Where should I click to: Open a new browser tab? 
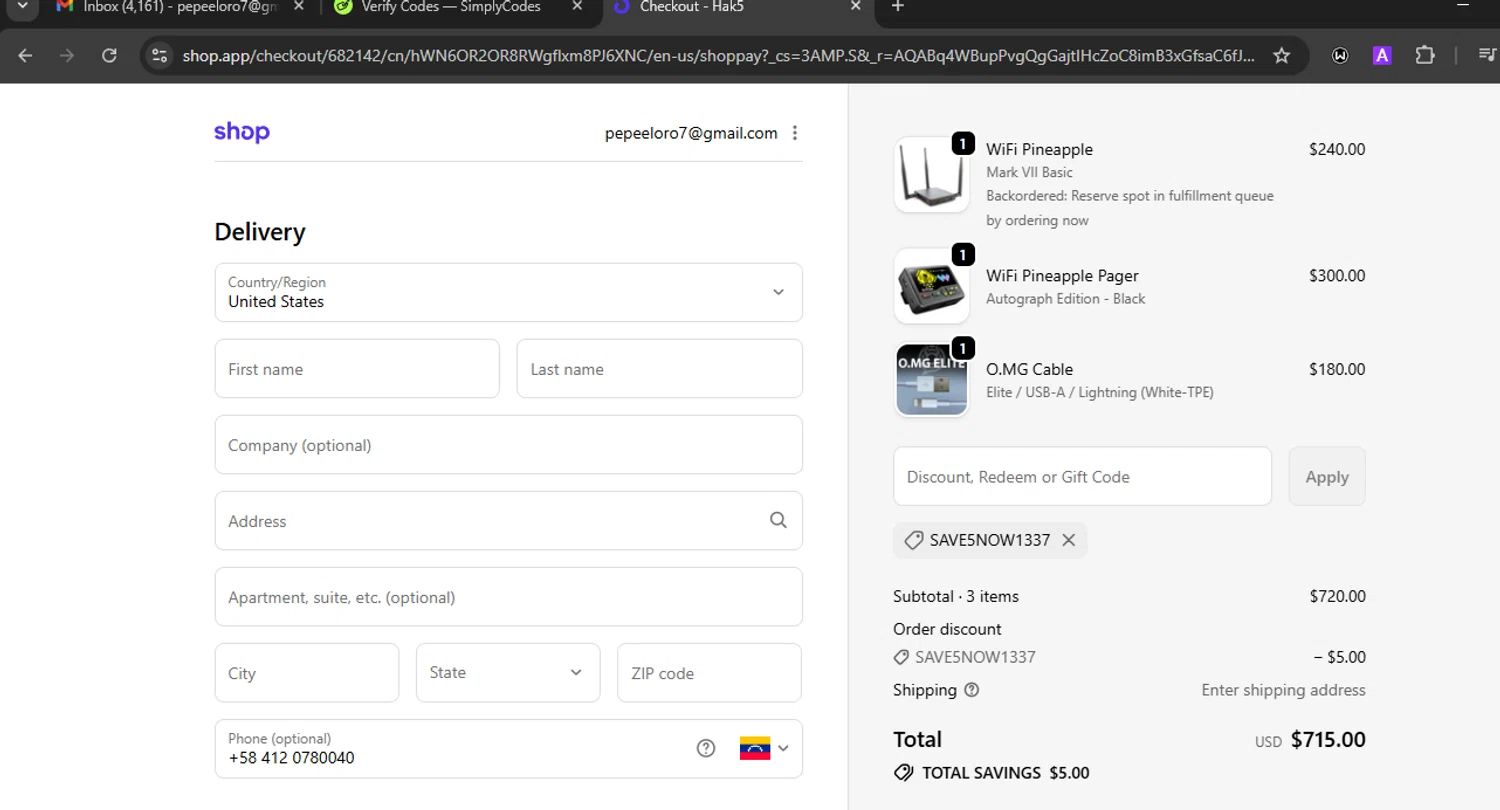(x=897, y=7)
